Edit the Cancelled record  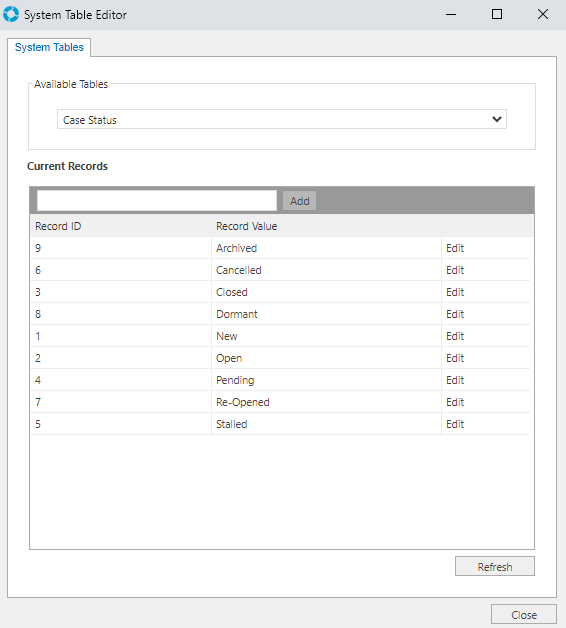pyautogui.click(x=455, y=270)
